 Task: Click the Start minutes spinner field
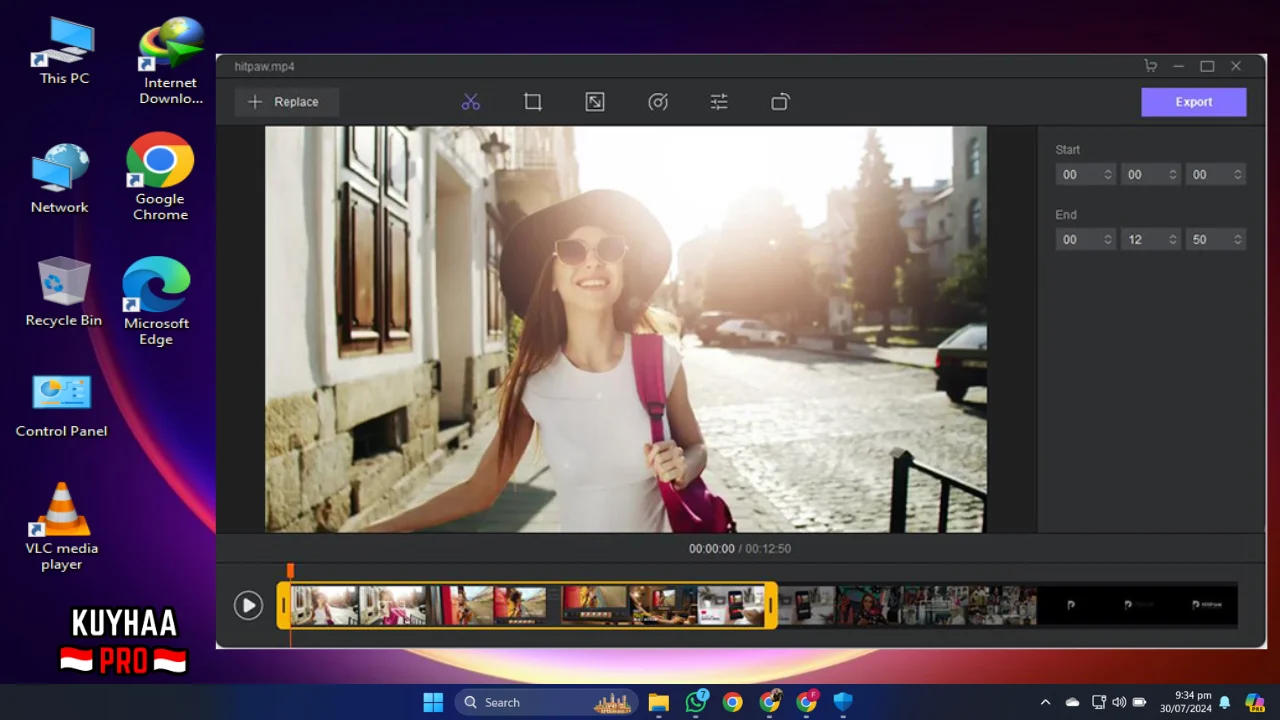(x=1150, y=175)
